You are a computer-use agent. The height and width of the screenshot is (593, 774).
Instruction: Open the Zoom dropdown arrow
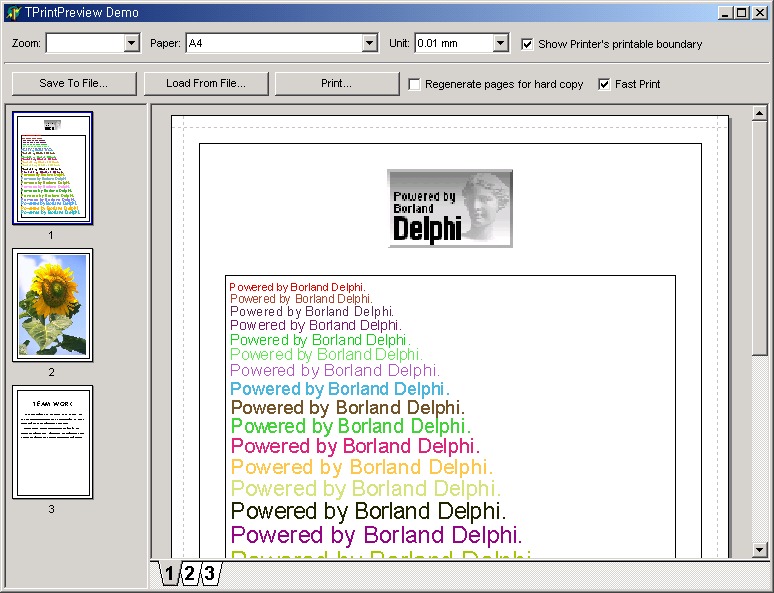131,43
